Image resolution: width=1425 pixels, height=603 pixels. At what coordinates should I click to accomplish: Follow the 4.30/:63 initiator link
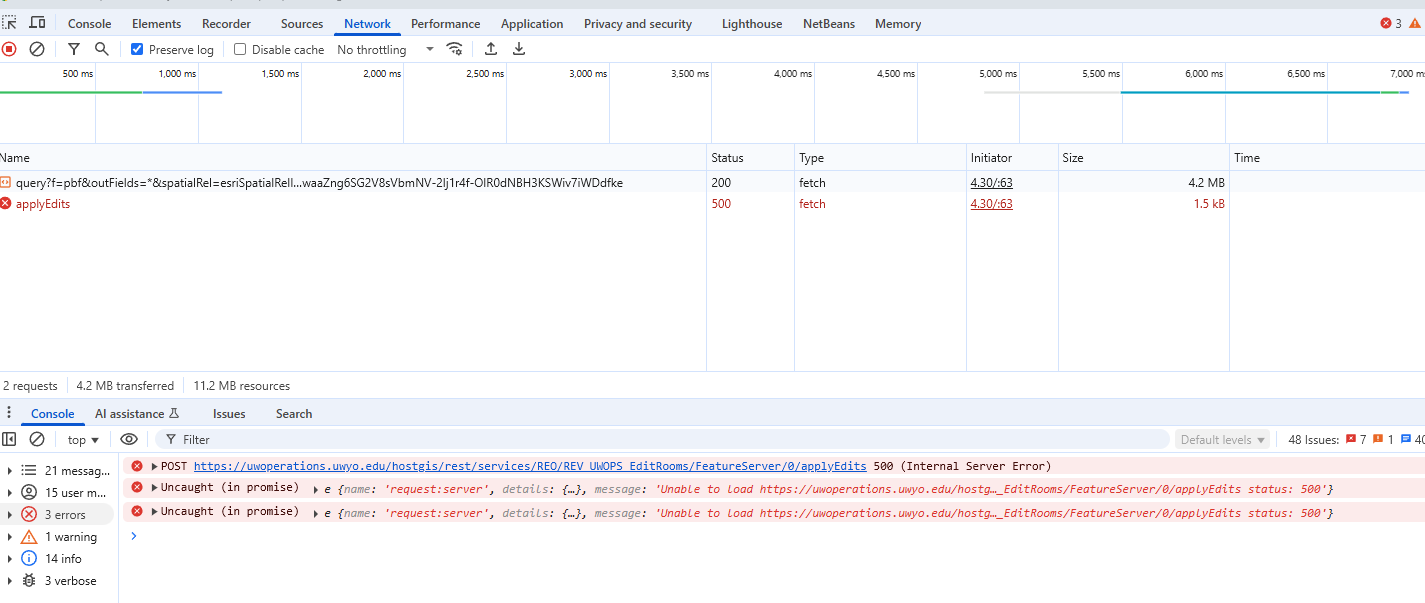[x=990, y=182]
